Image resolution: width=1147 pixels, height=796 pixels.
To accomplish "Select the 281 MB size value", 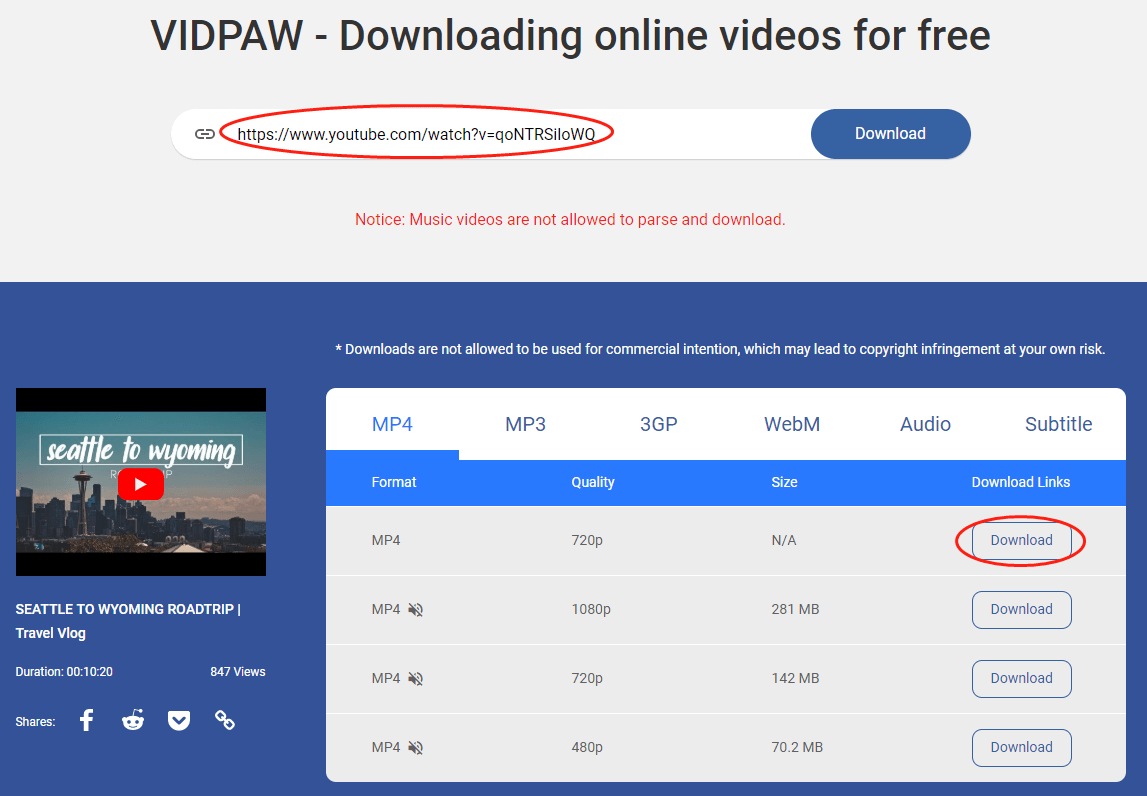I will pyautogui.click(x=795, y=609).
